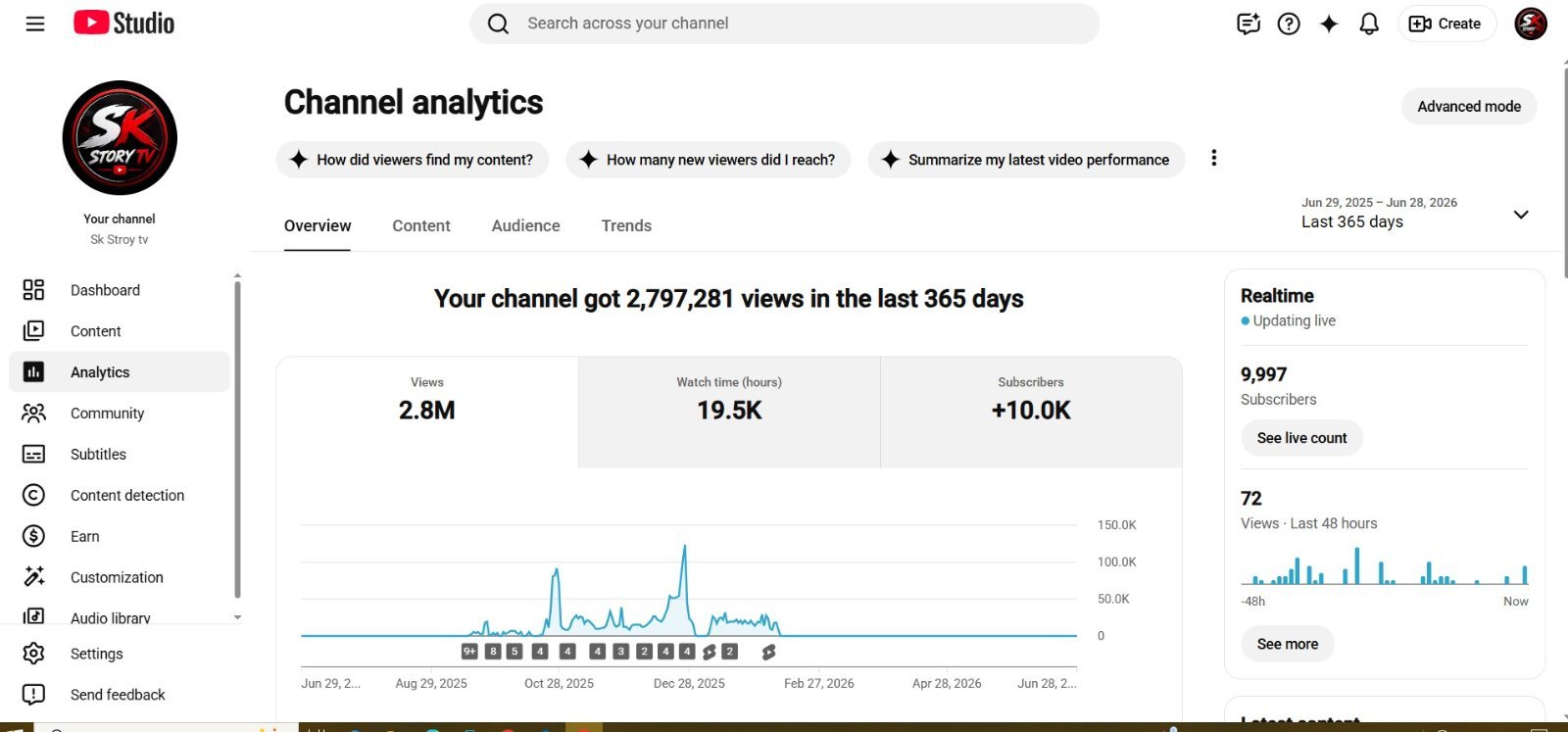Image resolution: width=1568 pixels, height=732 pixels.
Task: Click the Realtime 48-hour bar chart
Action: (1385, 565)
